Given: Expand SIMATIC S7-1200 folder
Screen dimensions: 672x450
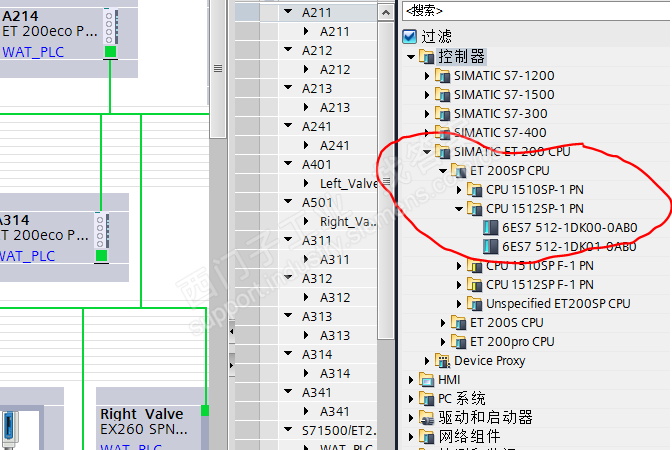Looking at the screenshot, I should pyautogui.click(x=427, y=76).
